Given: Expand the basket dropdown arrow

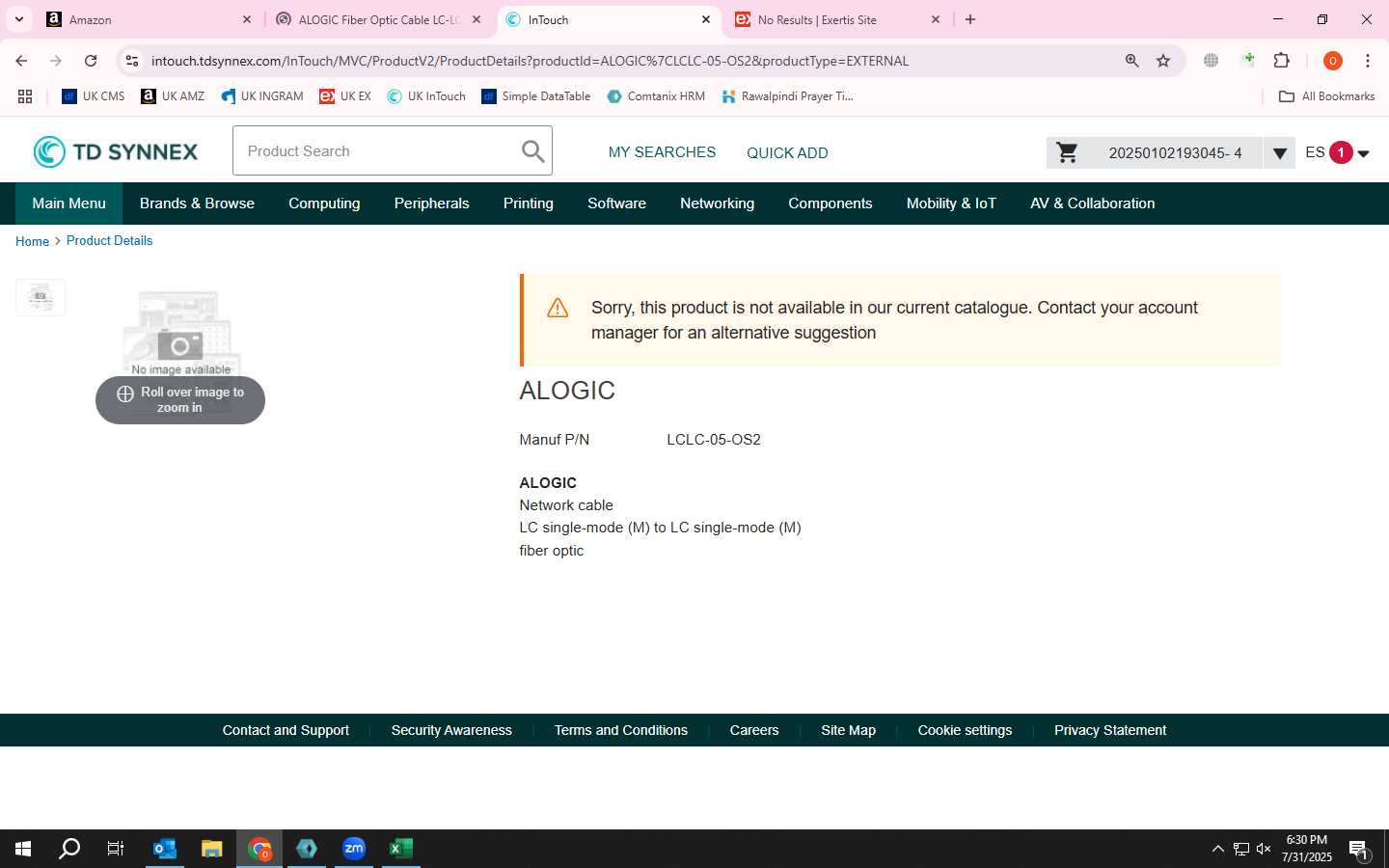Looking at the screenshot, I should tap(1279, 153).
